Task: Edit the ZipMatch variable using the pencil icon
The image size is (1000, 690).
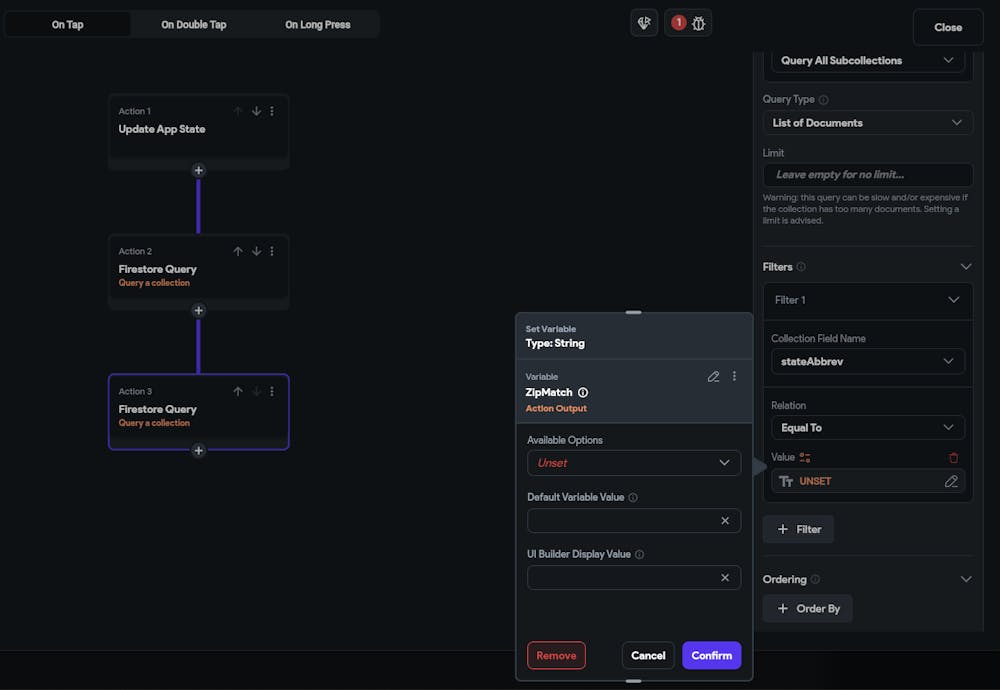Action: pyautogui.click(x=713, y=376)
